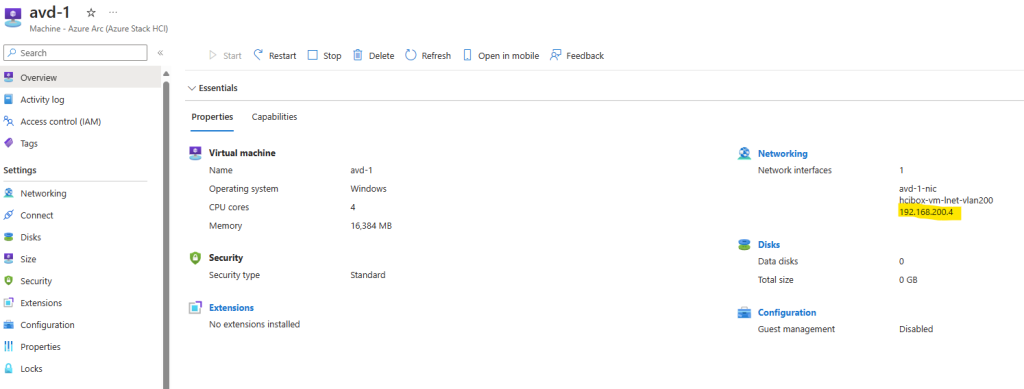Click the Extensions heading icon in main pane
The image size is (1024, 389).
195,307
